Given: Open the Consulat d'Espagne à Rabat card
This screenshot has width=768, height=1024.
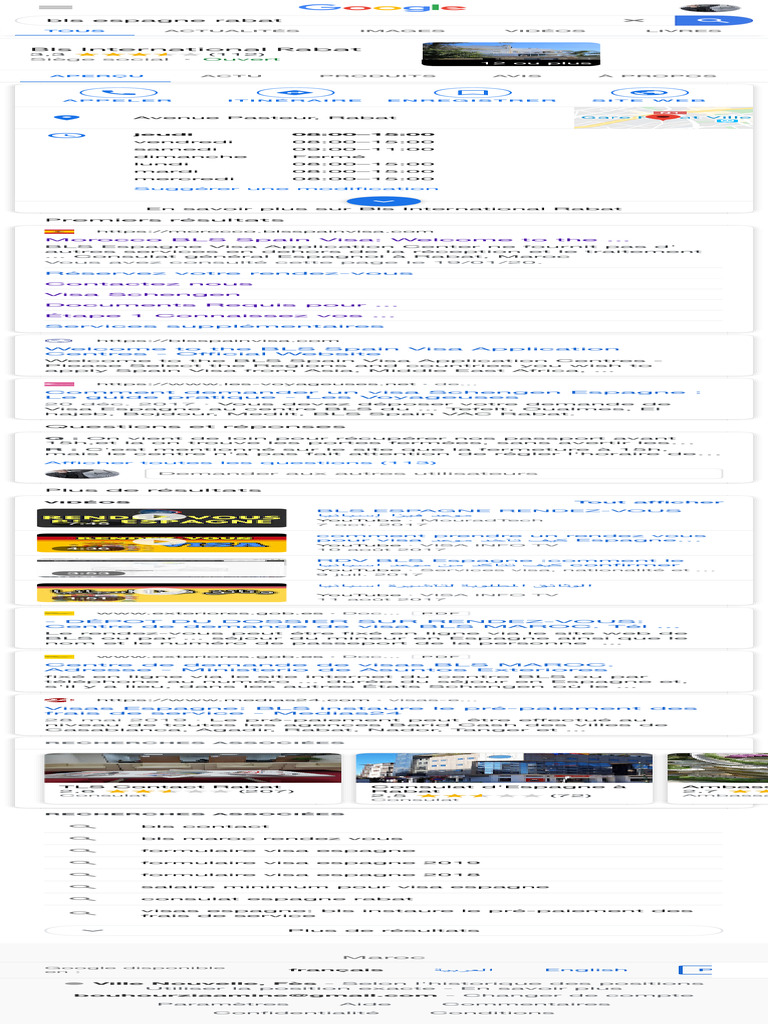Looking at the screenshot, I should coord(504,778).
